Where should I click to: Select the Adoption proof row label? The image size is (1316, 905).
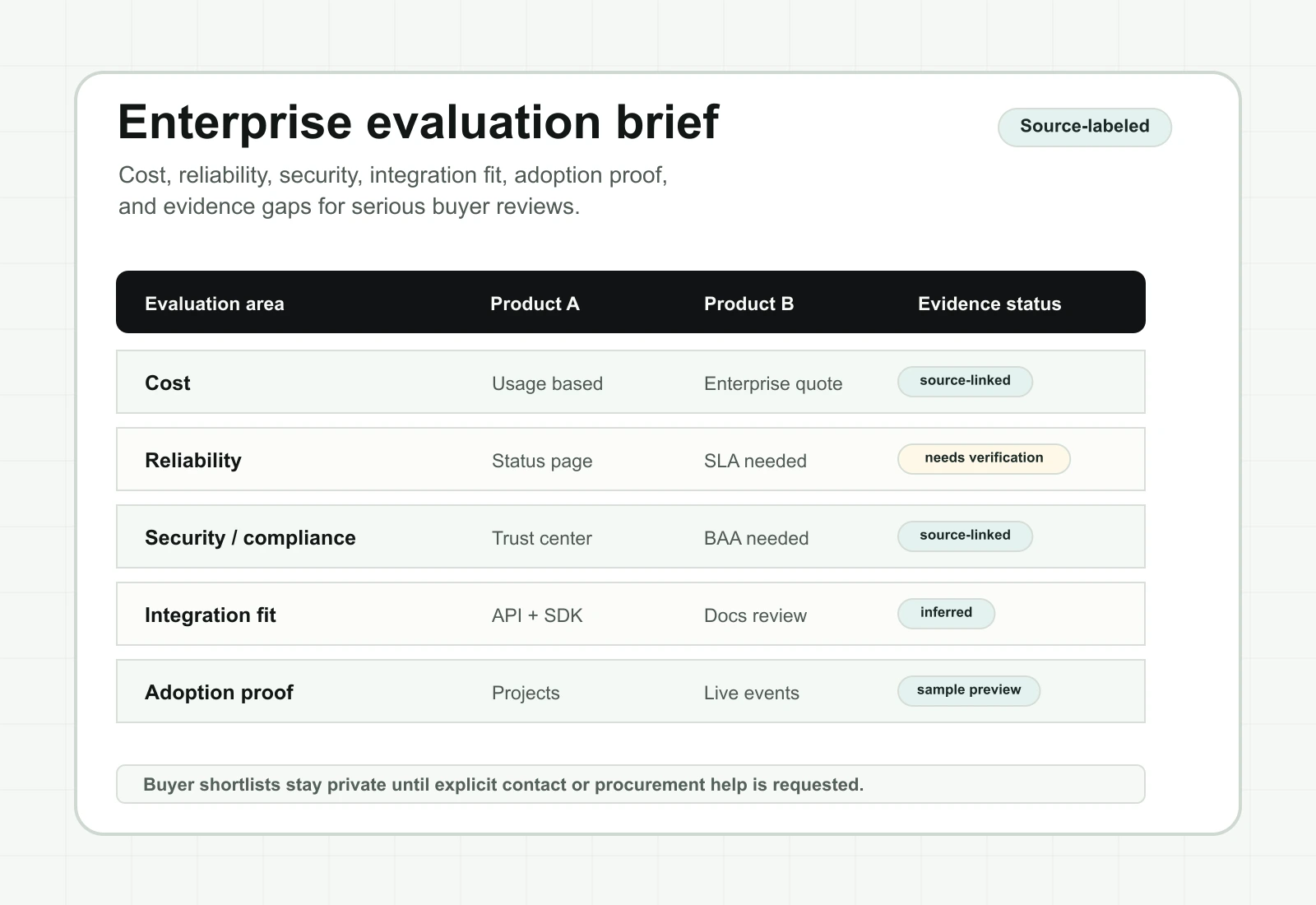(x=219, y=692)
